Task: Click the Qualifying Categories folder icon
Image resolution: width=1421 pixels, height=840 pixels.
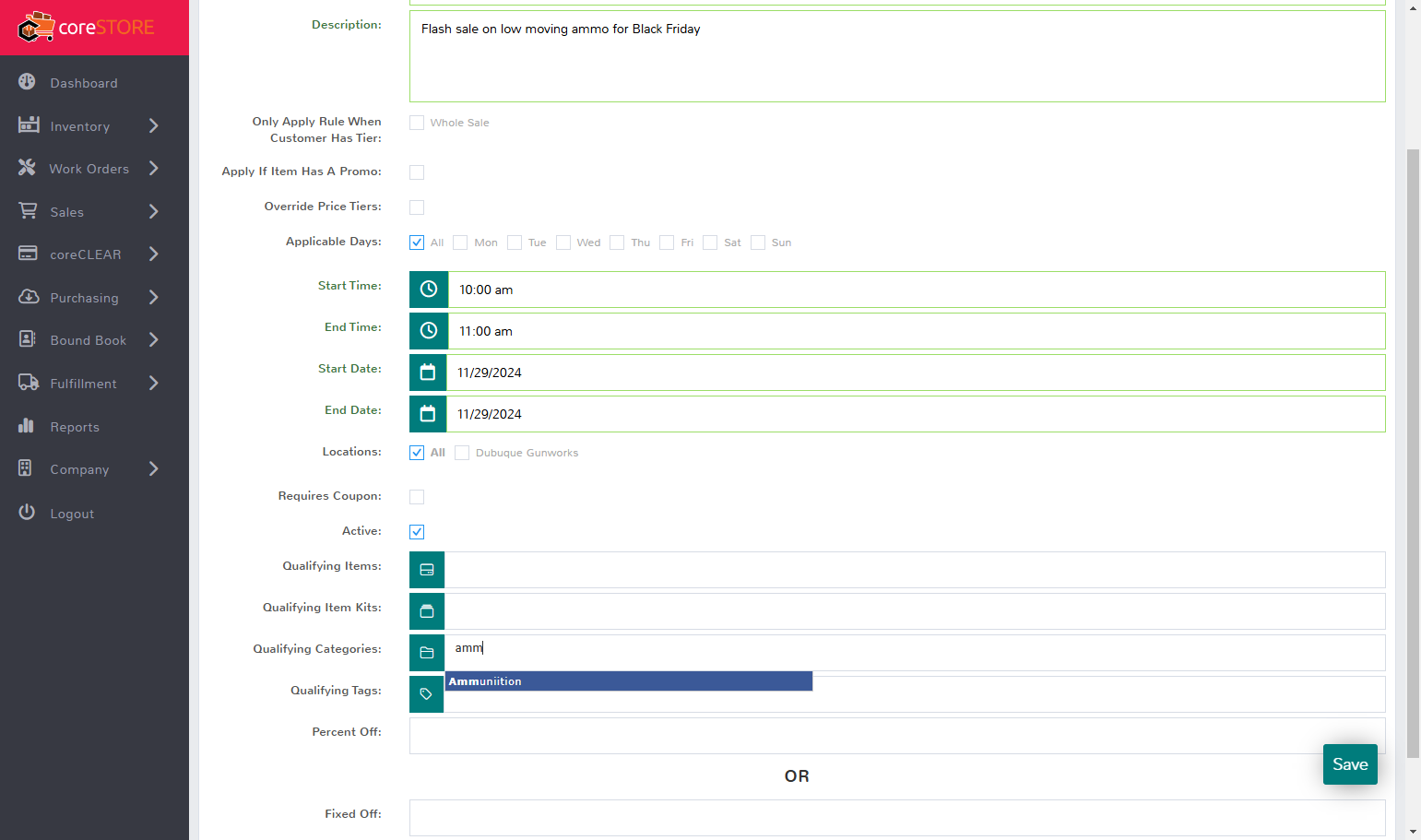Action: pyautogui.click(x=427, y=653)
